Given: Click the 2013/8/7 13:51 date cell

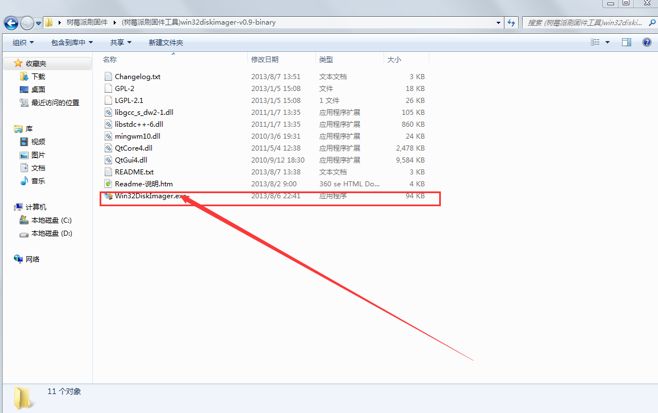Looking at the screenshot, I should click(276, 76).
